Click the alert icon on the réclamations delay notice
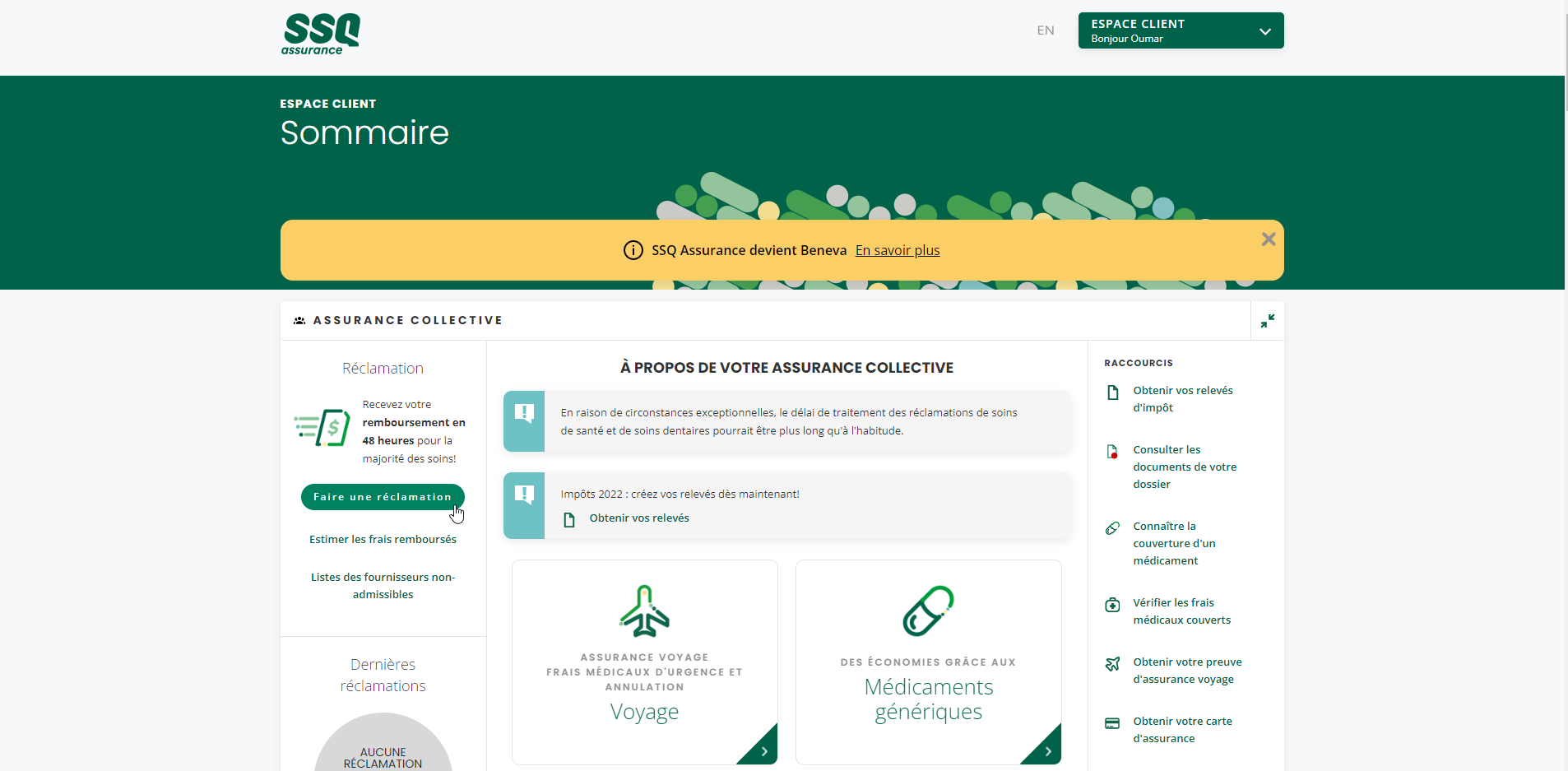The width and height of the screenshot is (1568, 771). (524, 412)
